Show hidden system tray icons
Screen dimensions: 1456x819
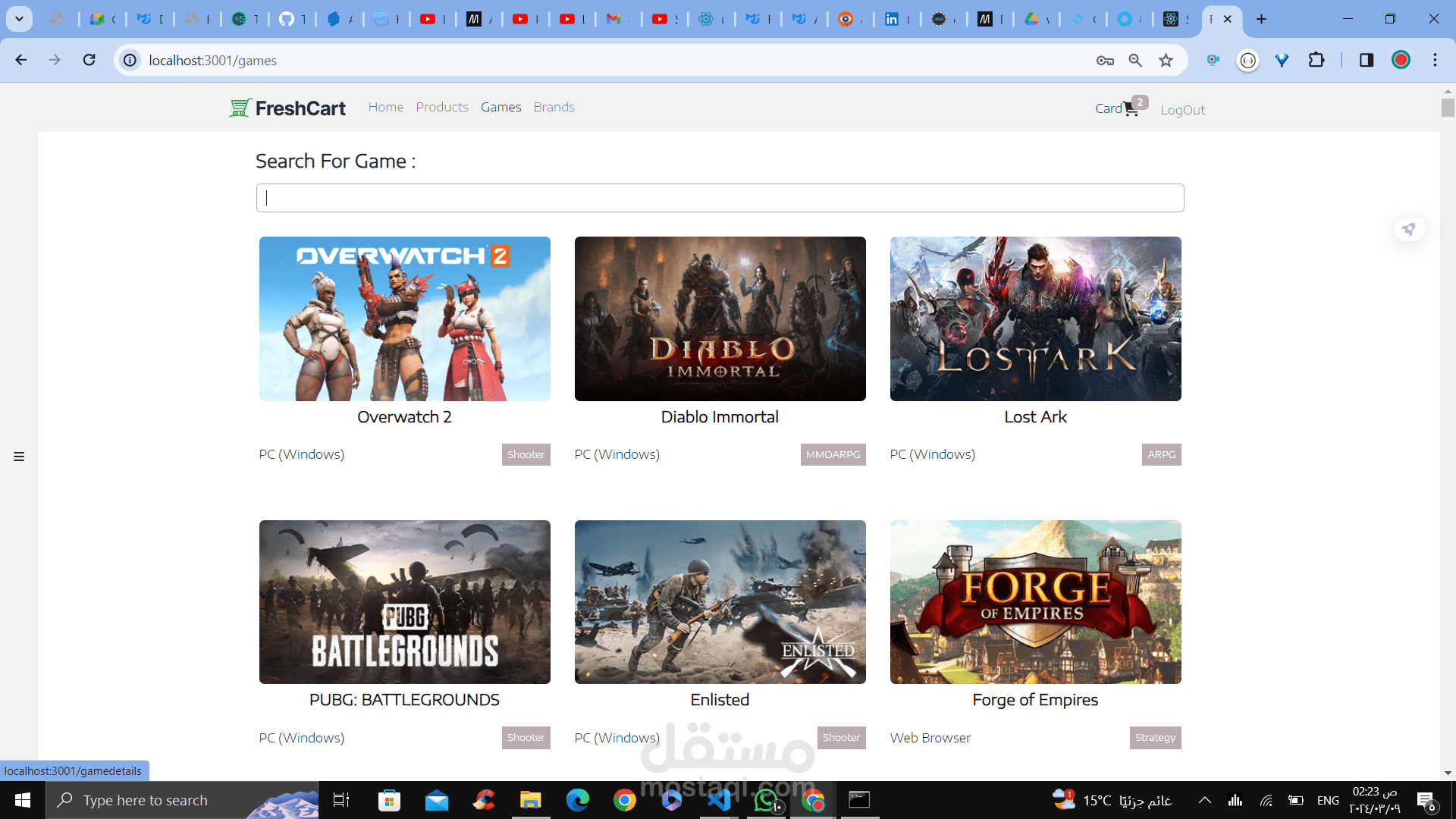1204,800
